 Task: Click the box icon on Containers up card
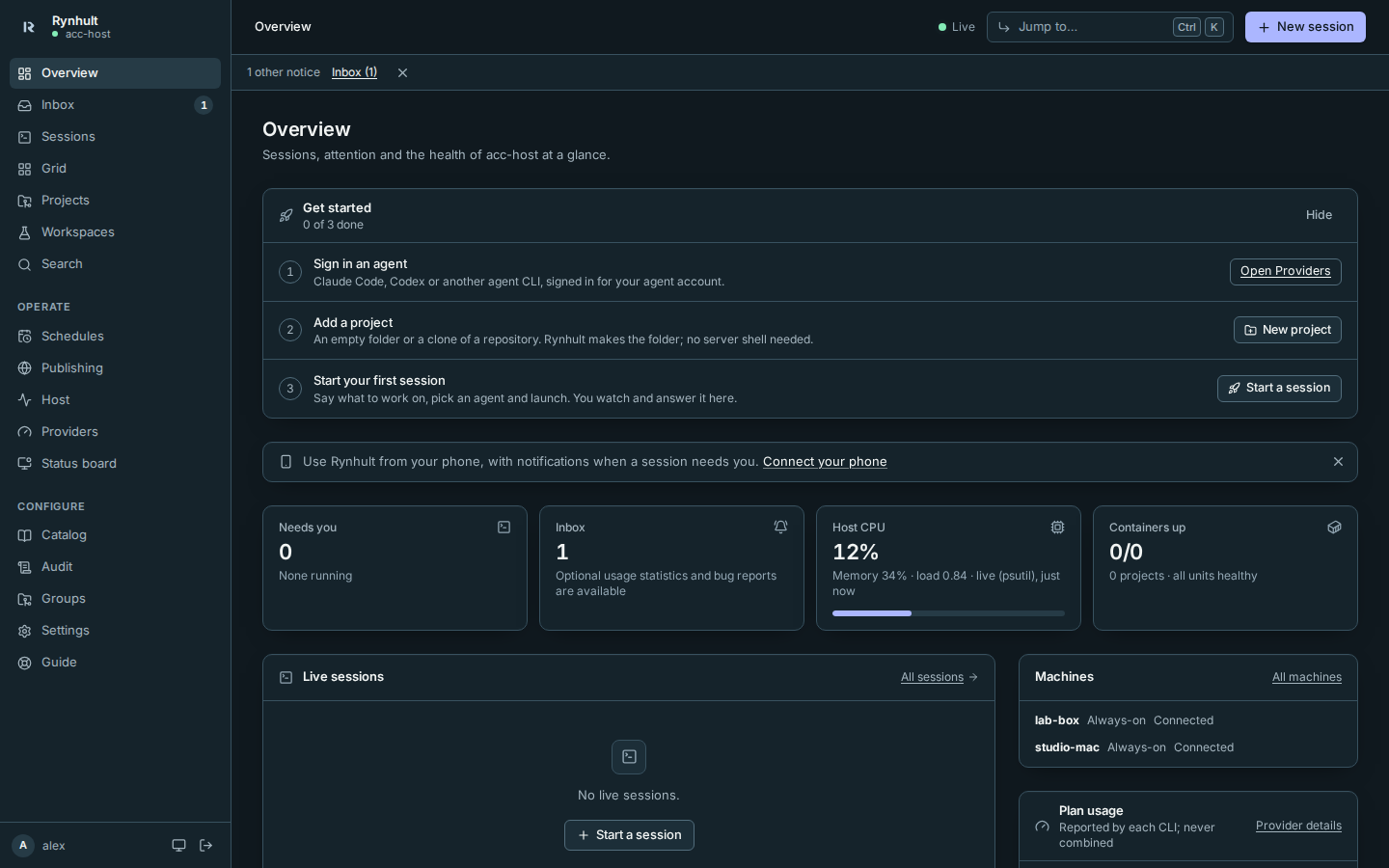(1334, 528)
